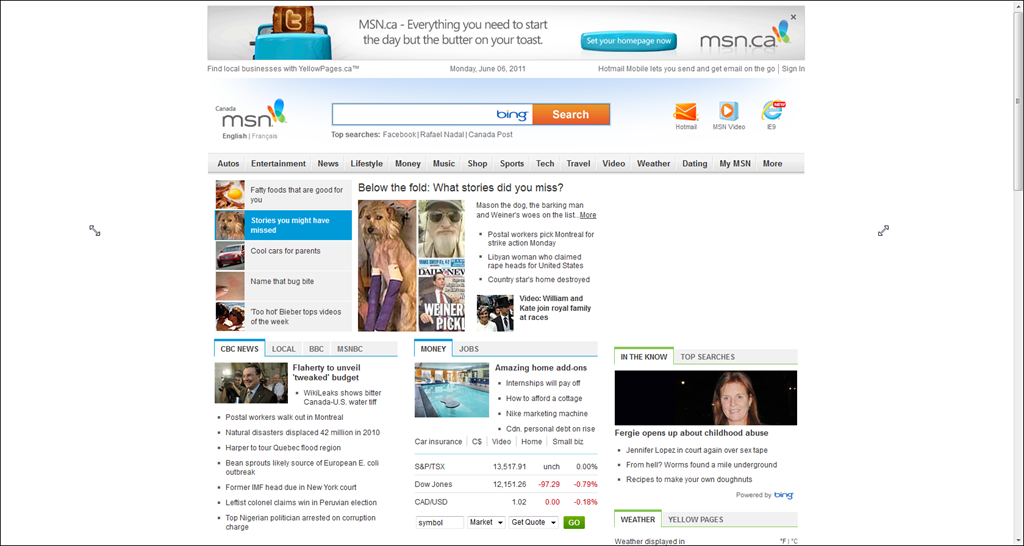Open the Get Quote dropdown

click(534, 522)
